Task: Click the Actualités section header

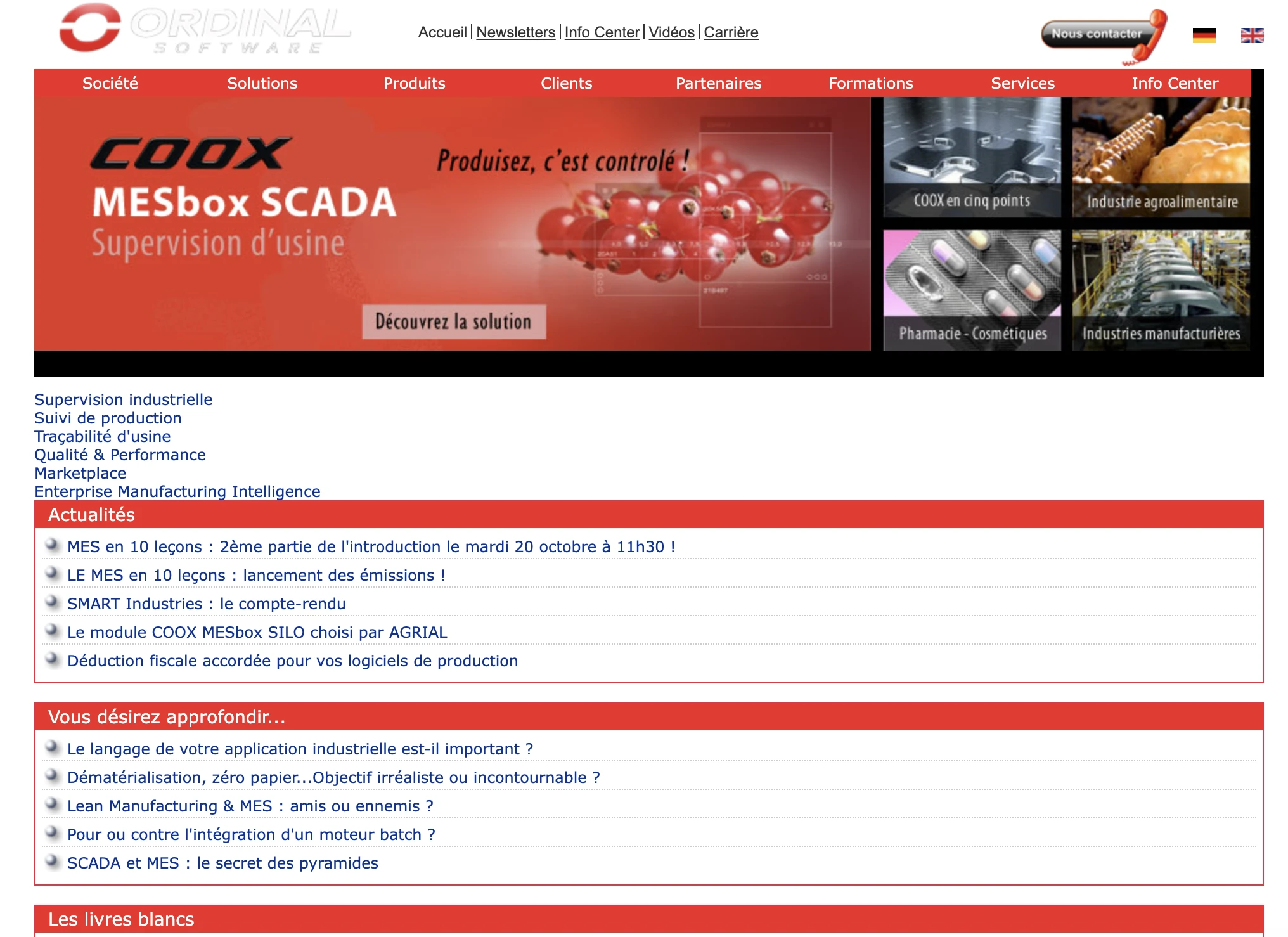Action: [649, 515]
